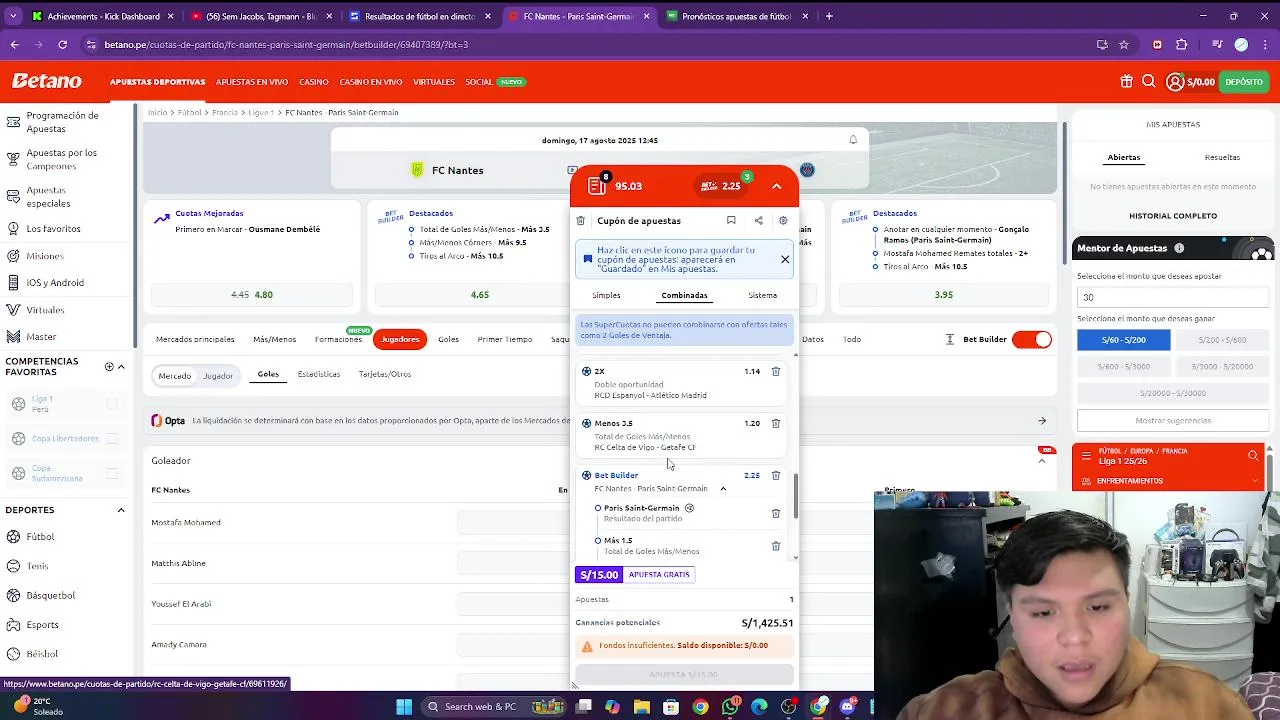The width and height of the screenshot is (1280, 720).
Task: Collapse the Bet Builder legs chevron
Action: (723, 489)
